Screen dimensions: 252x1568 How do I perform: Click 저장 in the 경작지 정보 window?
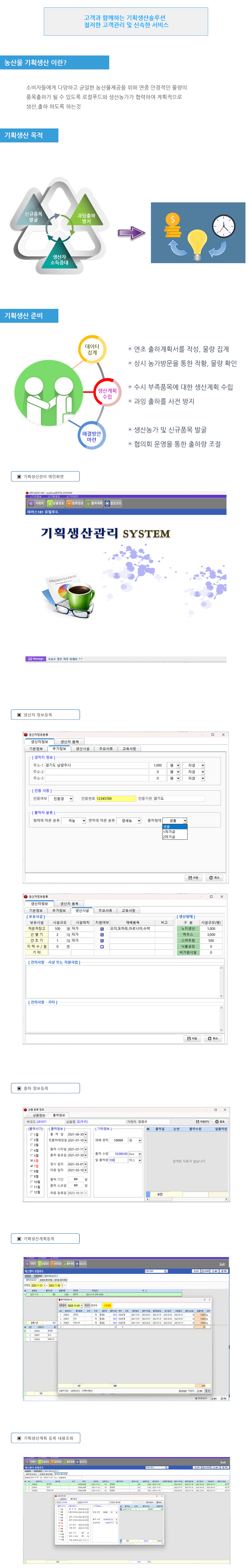click(193, 878)
